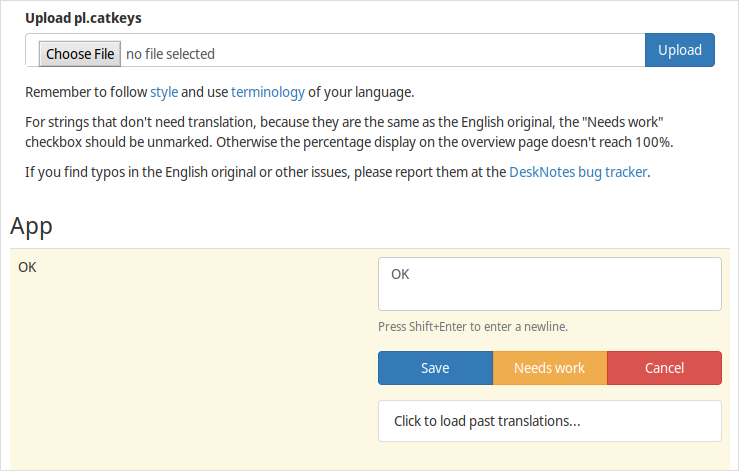739x471 pixels.
Task: Visit the DeskNotes bug tracker link
Action: [x=578, y=172]
